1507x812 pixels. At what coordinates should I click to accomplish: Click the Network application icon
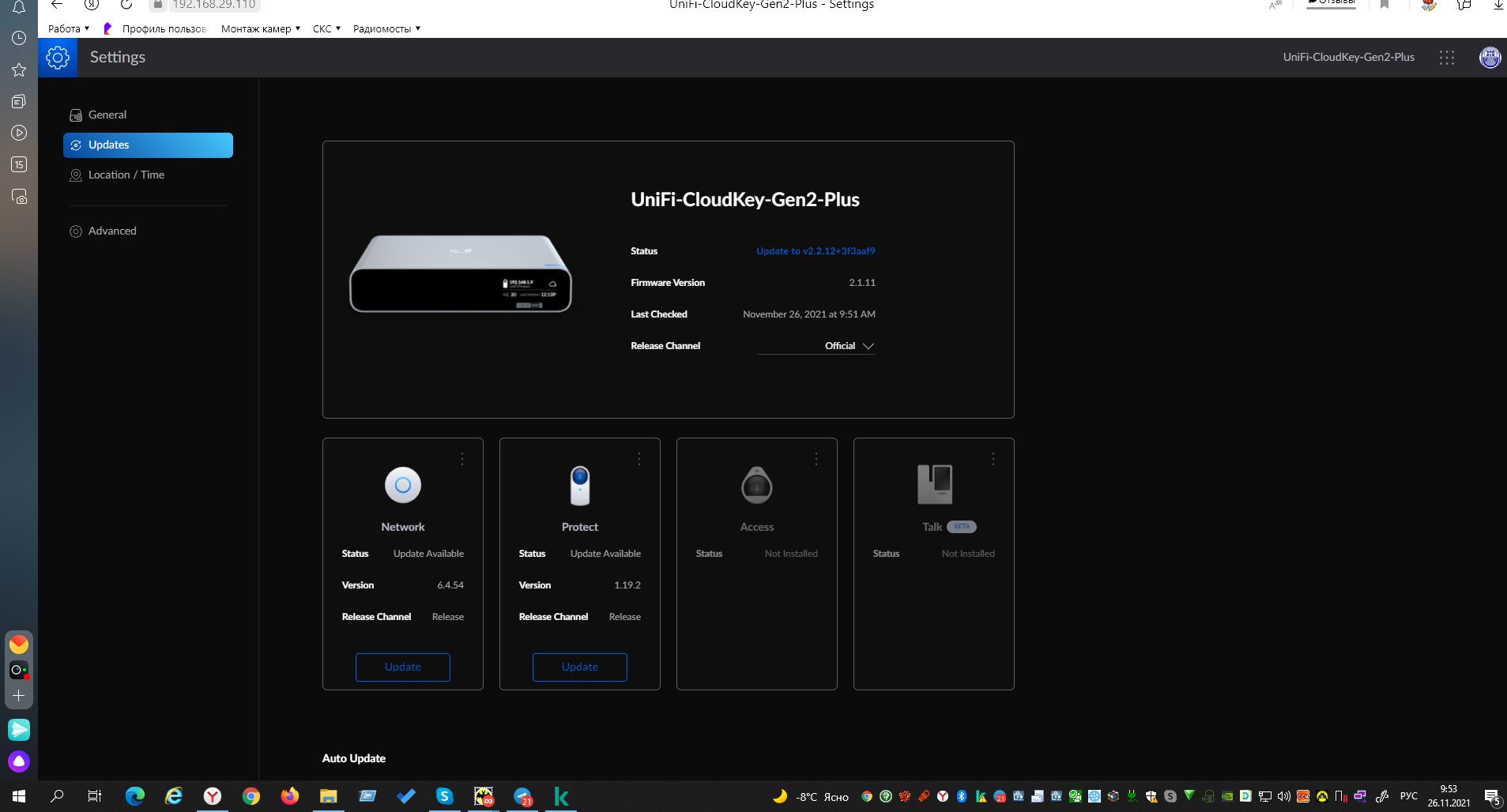point(403,485)
